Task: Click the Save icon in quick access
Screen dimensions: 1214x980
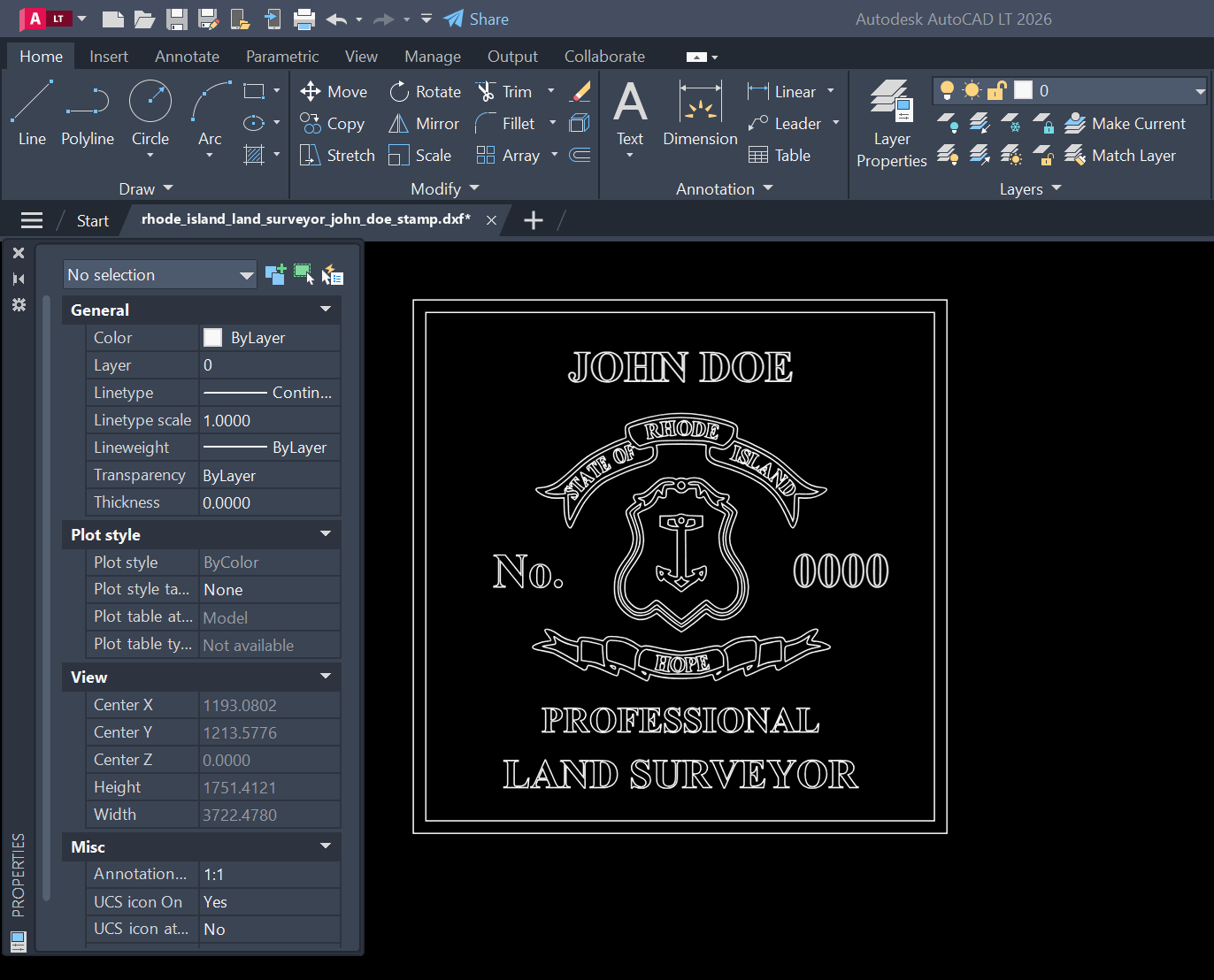Action: coord(177,19)
